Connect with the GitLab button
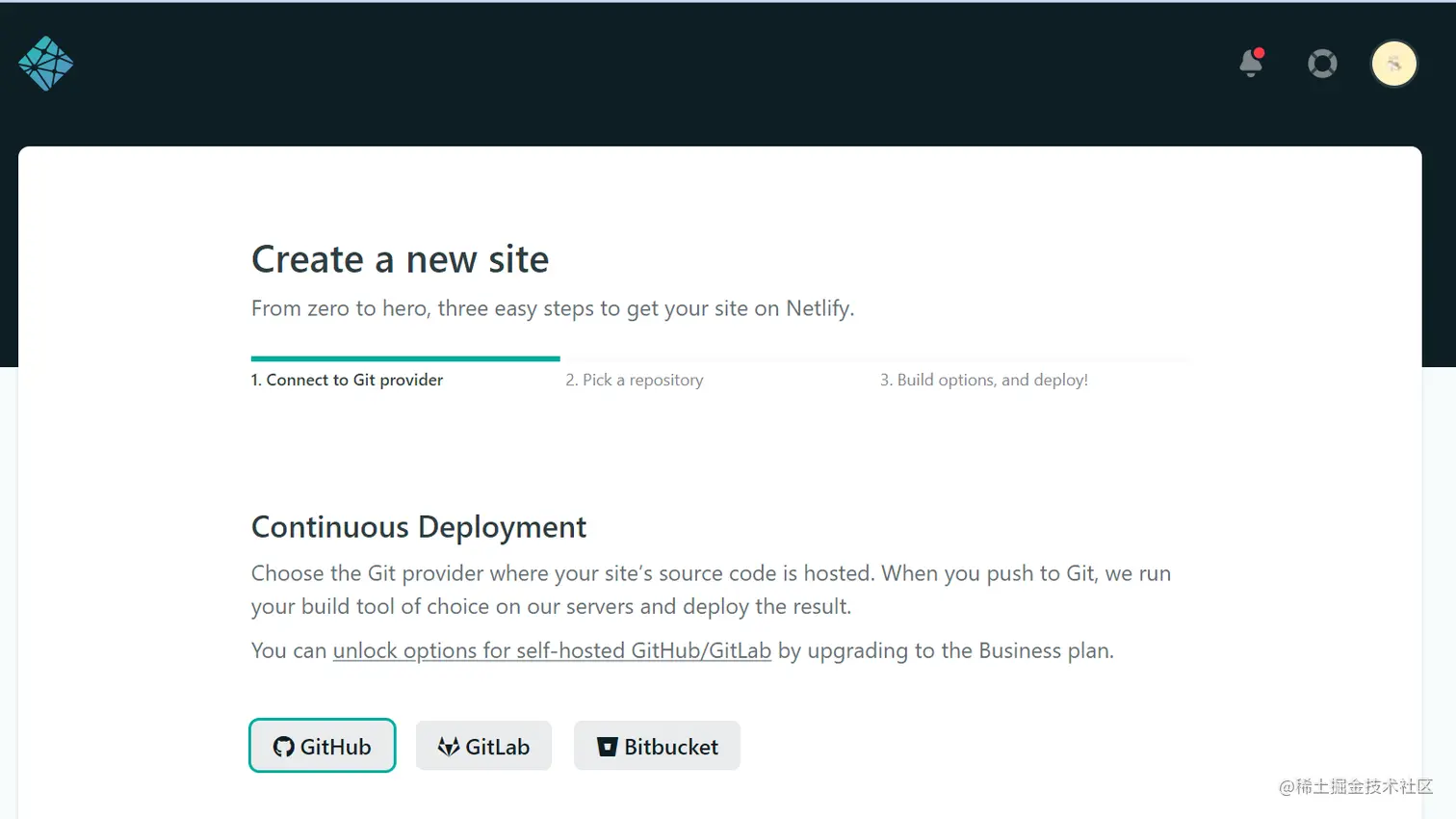The width and height of the screenshot is (1456, 819). pyautogui.click(x=483, y=746)
